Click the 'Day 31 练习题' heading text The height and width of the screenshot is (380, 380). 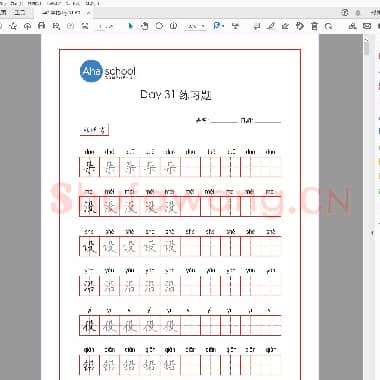click(x=176, y=95)
